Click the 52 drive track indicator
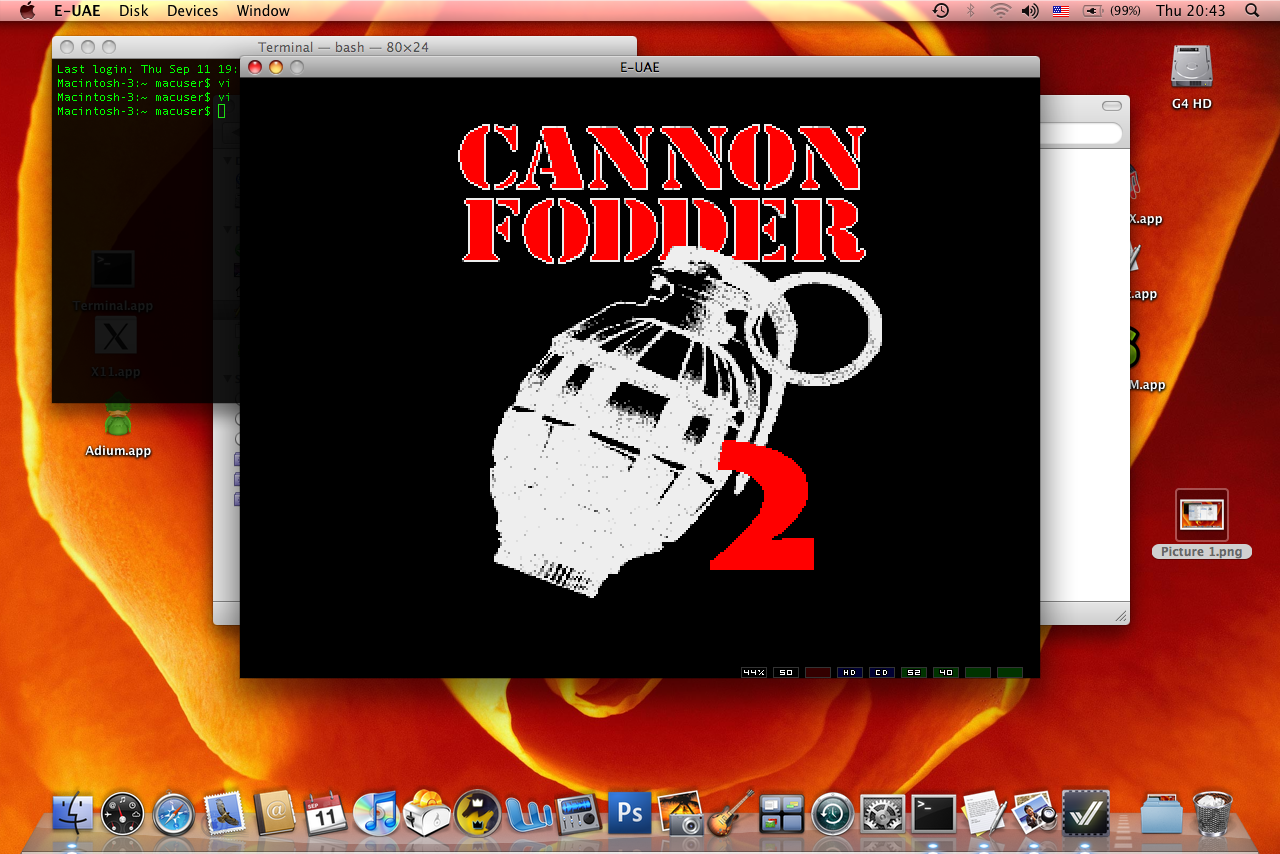1280x854 pixels. click(914, 672)
